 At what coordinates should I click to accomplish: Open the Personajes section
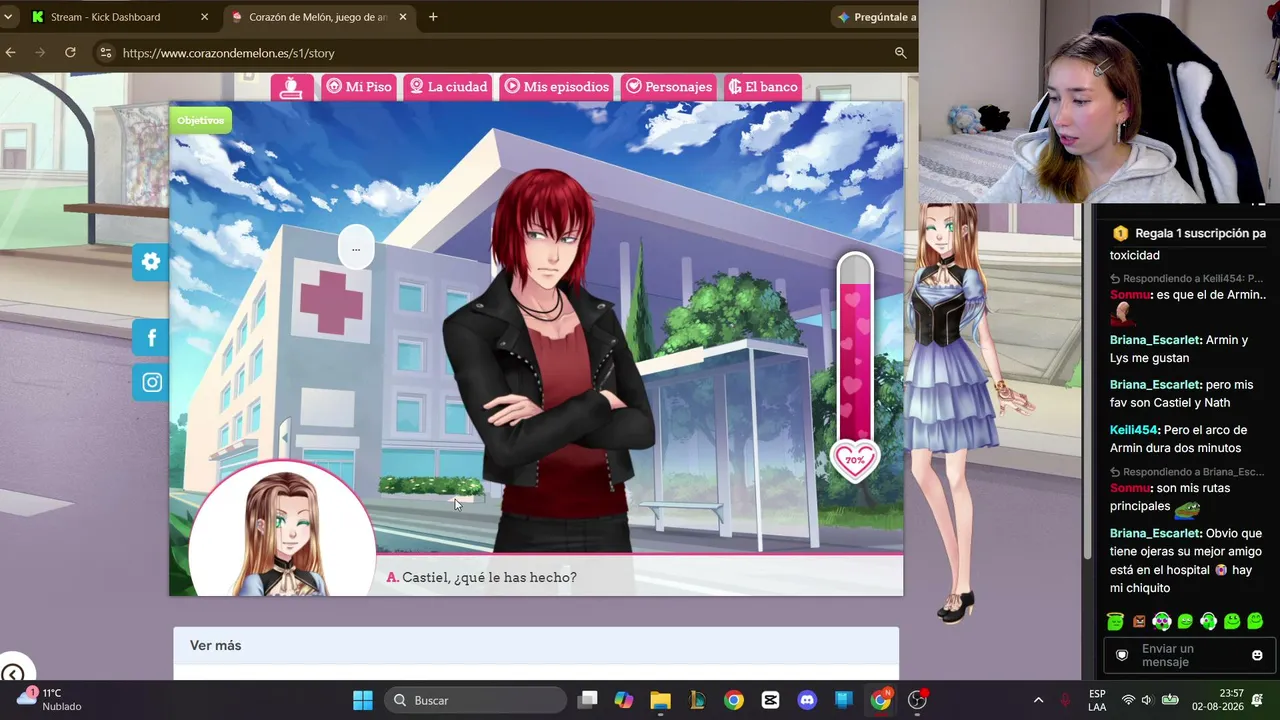tap(669, 87)
